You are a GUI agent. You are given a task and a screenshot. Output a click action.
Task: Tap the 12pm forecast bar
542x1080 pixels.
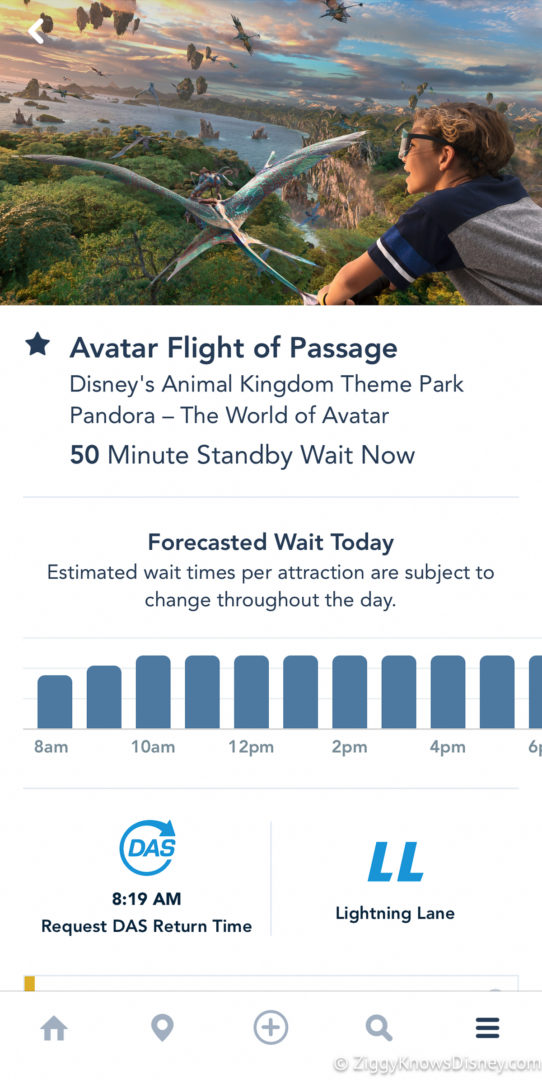click(x=251, y=692)
